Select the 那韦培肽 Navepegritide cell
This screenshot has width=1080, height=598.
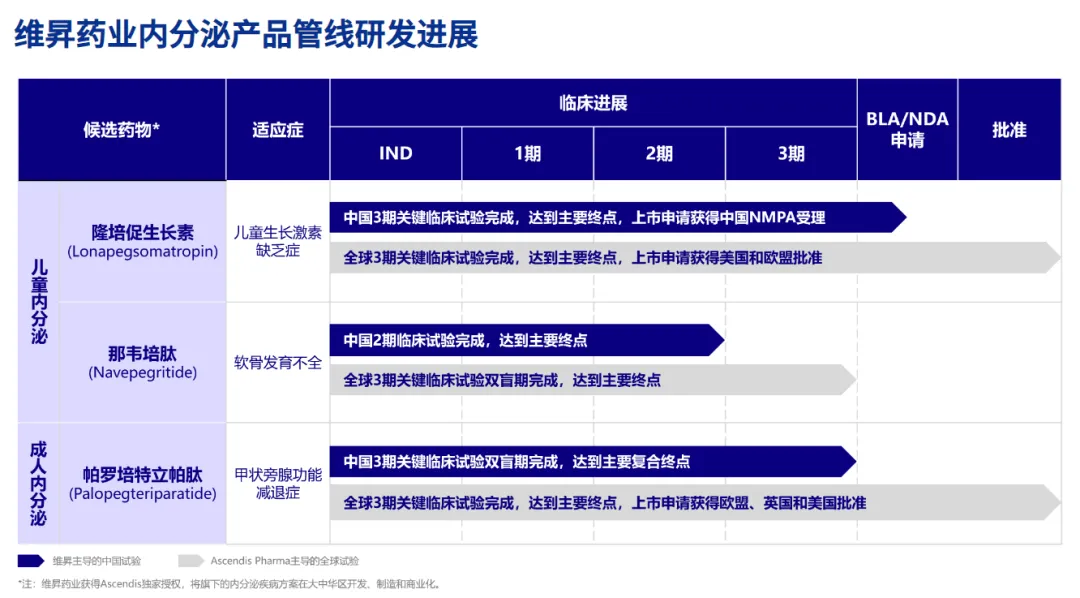142,362
